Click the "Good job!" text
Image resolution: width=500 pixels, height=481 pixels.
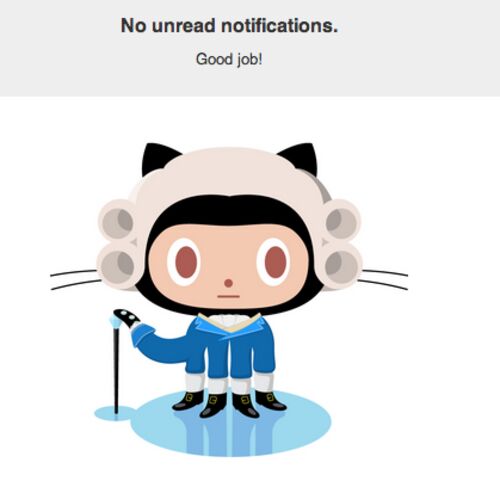click(229, 60)
